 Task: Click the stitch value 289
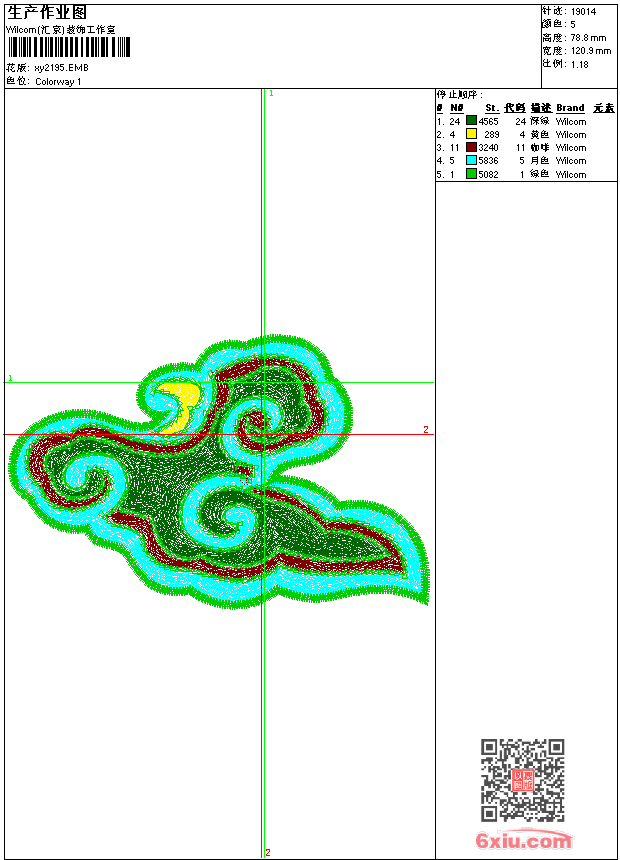[492, 135]
